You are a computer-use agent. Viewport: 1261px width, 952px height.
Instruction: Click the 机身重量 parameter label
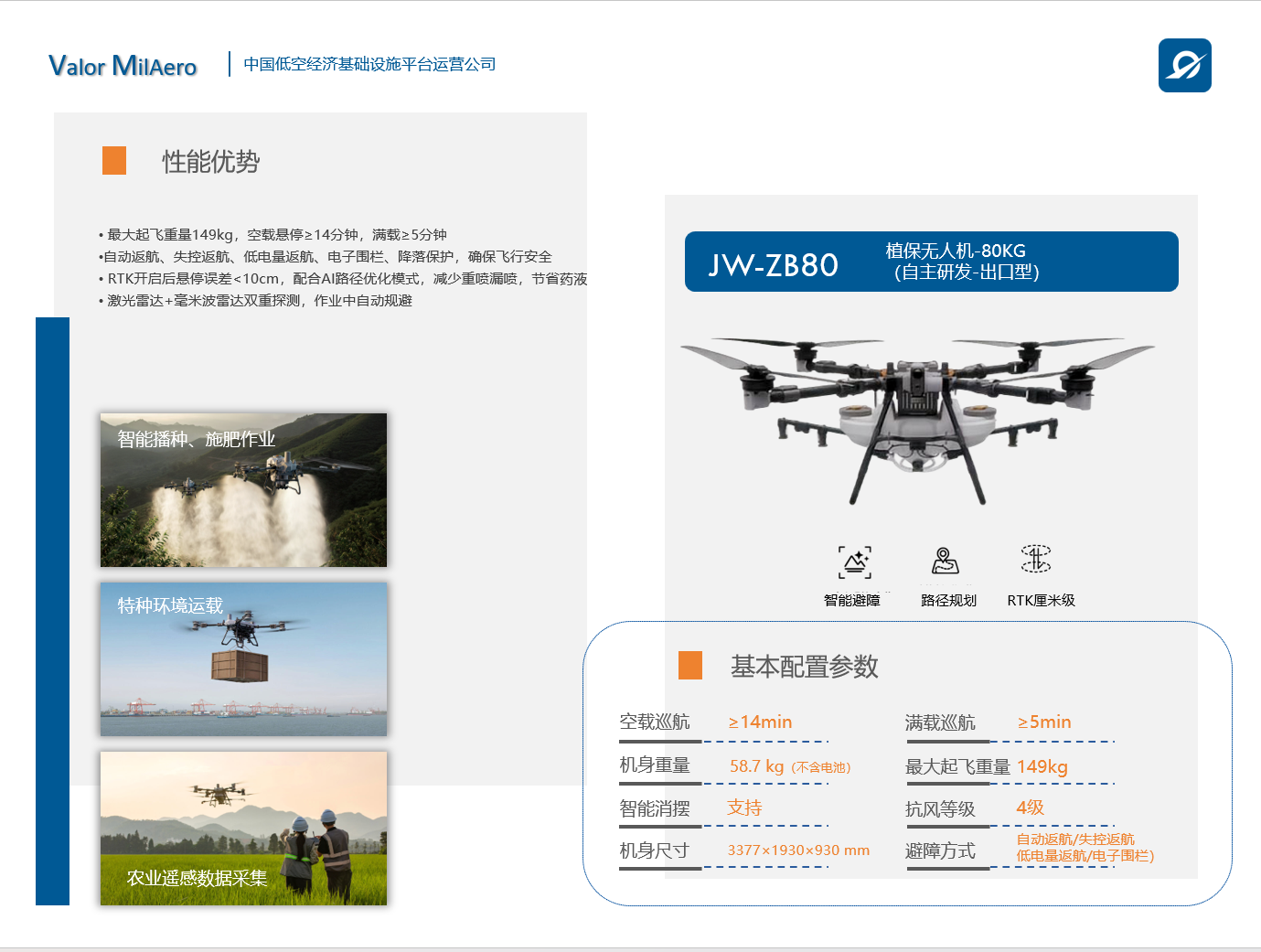point(655,765)
